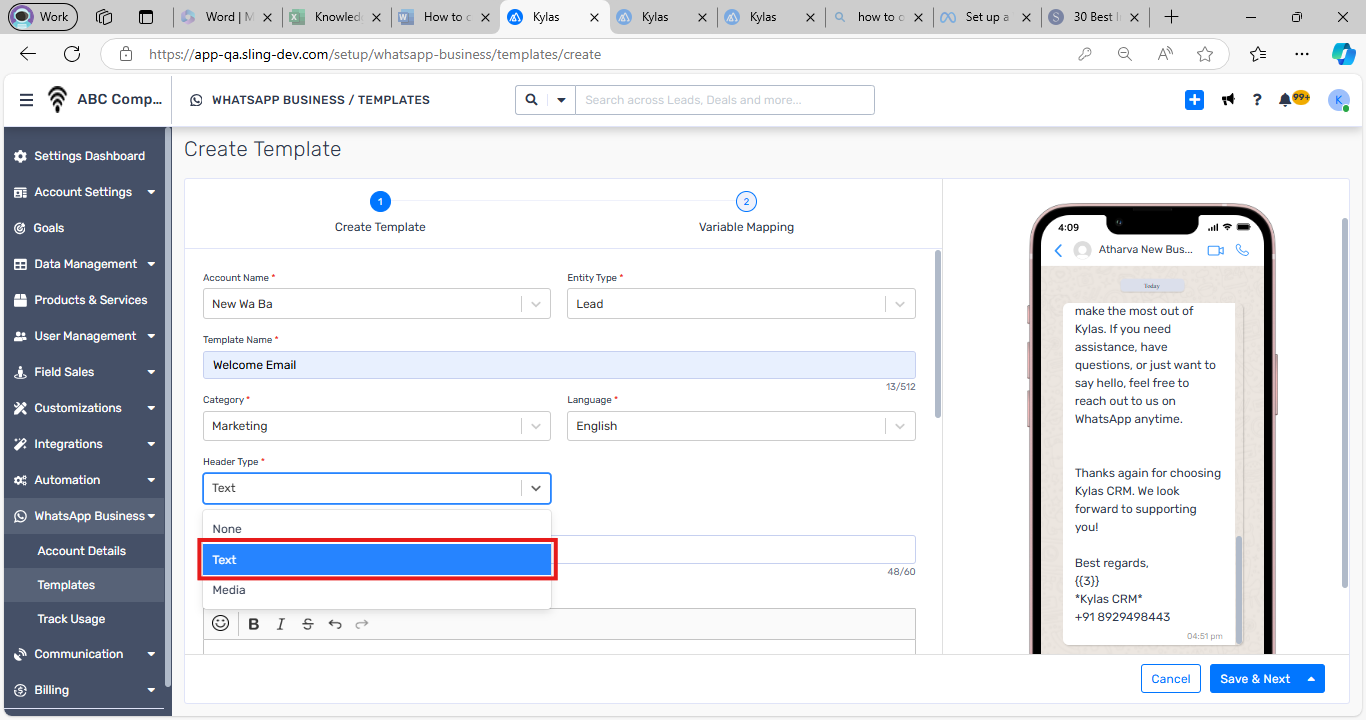Image resolution: width=1366 pixels, height=720 pixels.
Task: Toggle italic formatting in editor
Action: pyautogui.click(x=281, y=624)
